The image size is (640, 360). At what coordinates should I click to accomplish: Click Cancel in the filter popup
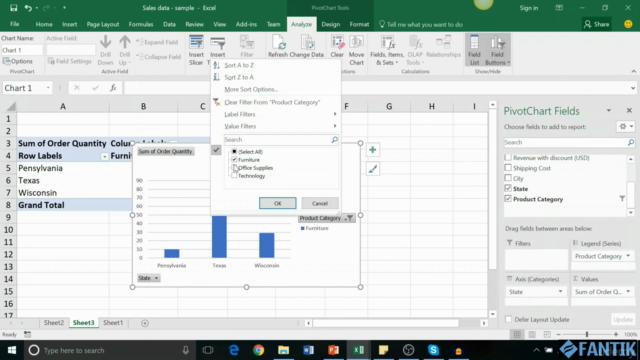tap(320, 203)
